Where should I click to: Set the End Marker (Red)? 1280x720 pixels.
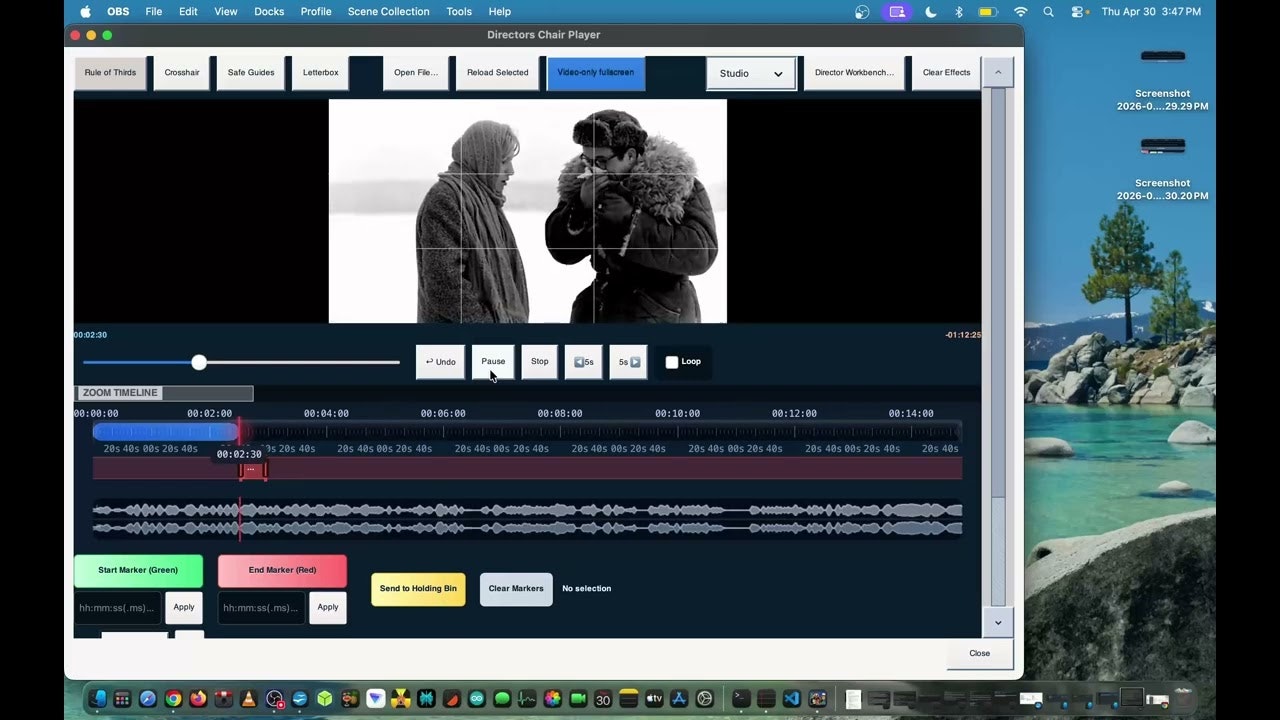(x=282, y=571)
